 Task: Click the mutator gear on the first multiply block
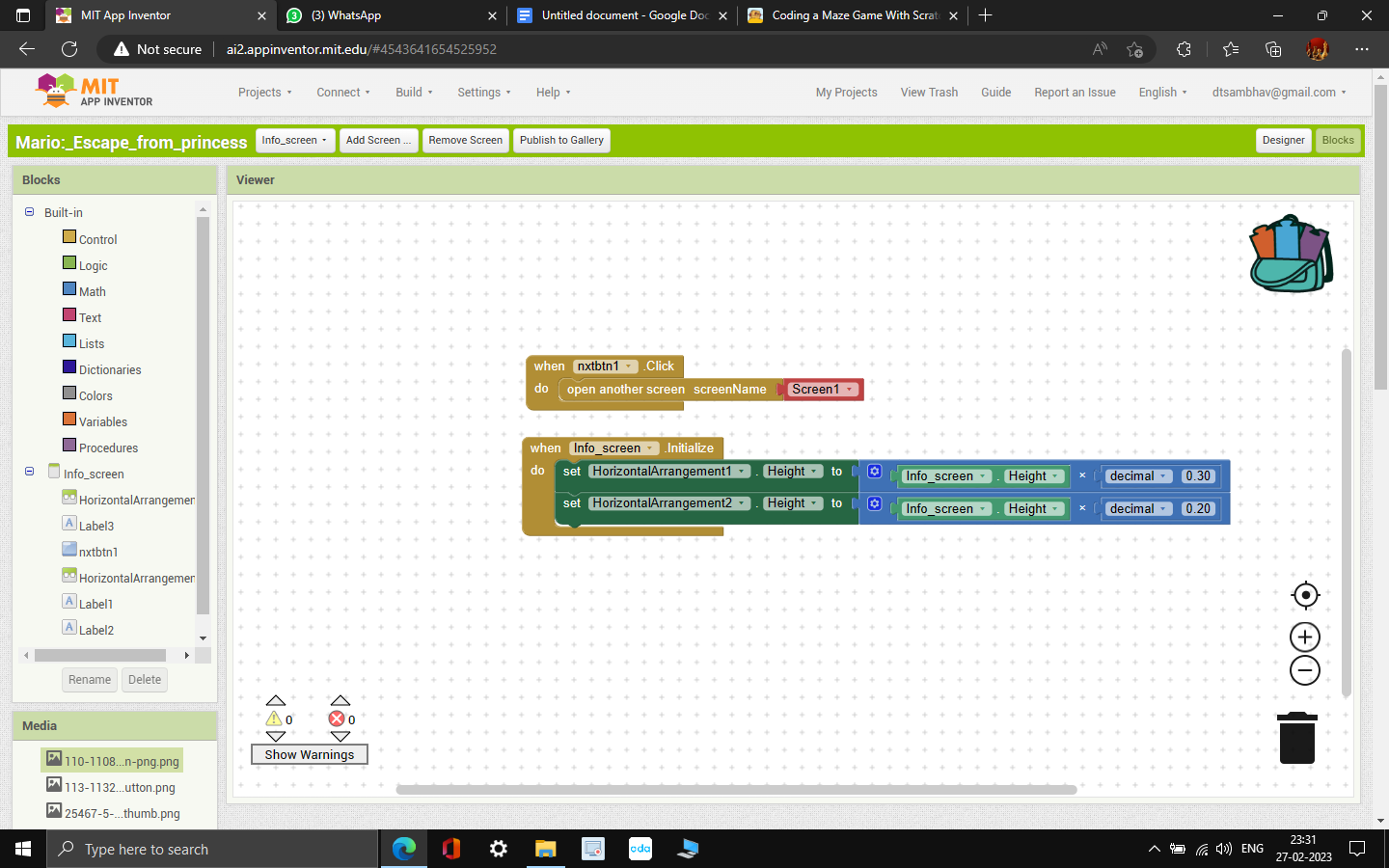pyautogui.click(x=874, y=472)
